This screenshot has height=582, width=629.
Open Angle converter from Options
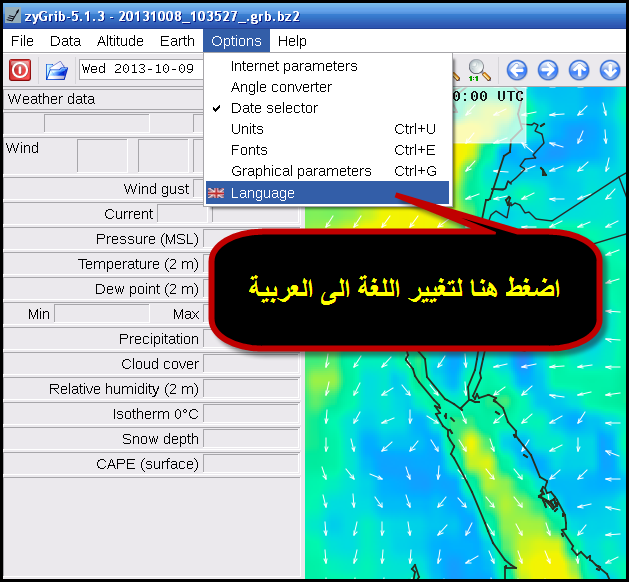[x=327, y=87]
